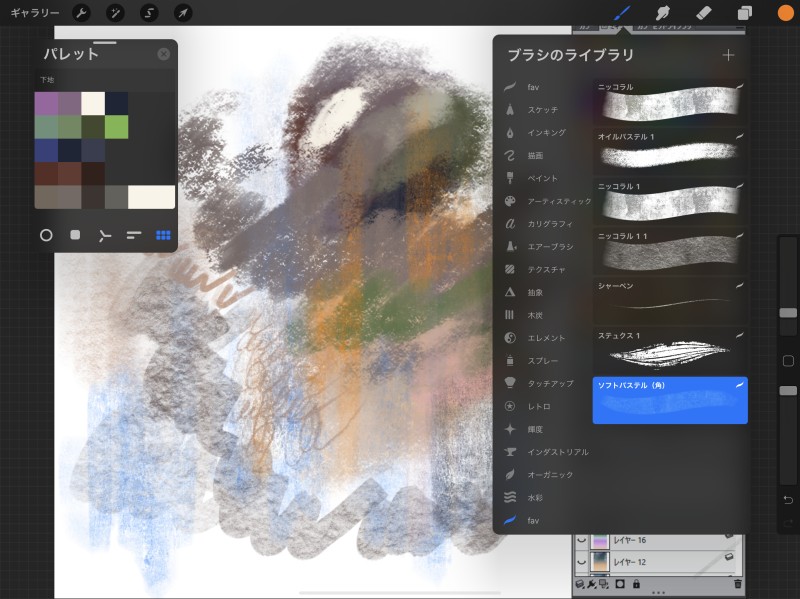The height and width of the screenshot is (599, 800).
Task: Open the orange active color circle
Action: pos(785,13)
